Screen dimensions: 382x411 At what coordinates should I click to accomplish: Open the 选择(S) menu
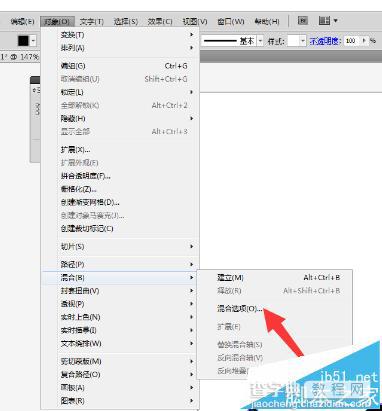click(126, 22)
